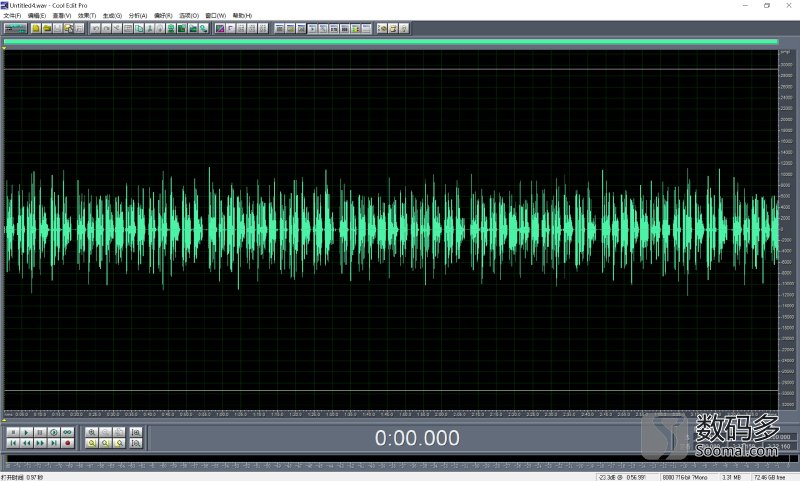Click the time ruler below the waveform
This screenshot has width=800, height=481.
(391, 414)
